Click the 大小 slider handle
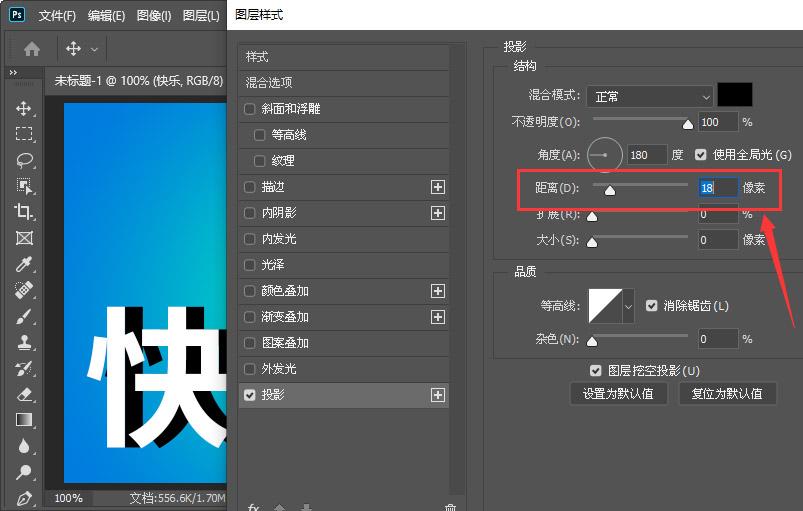 click(592, 242)
